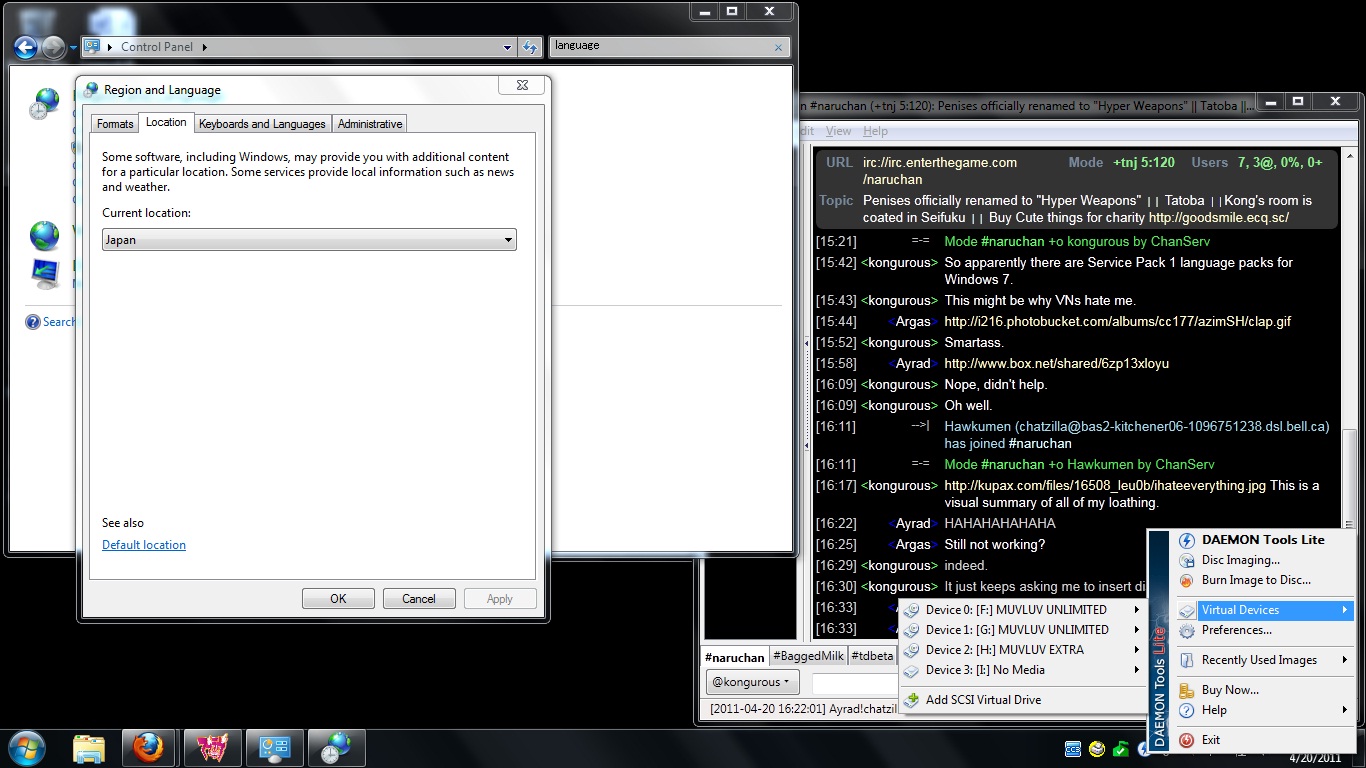Open the goodsmile.ecq.sc link in the topic

click(1218, 218)
